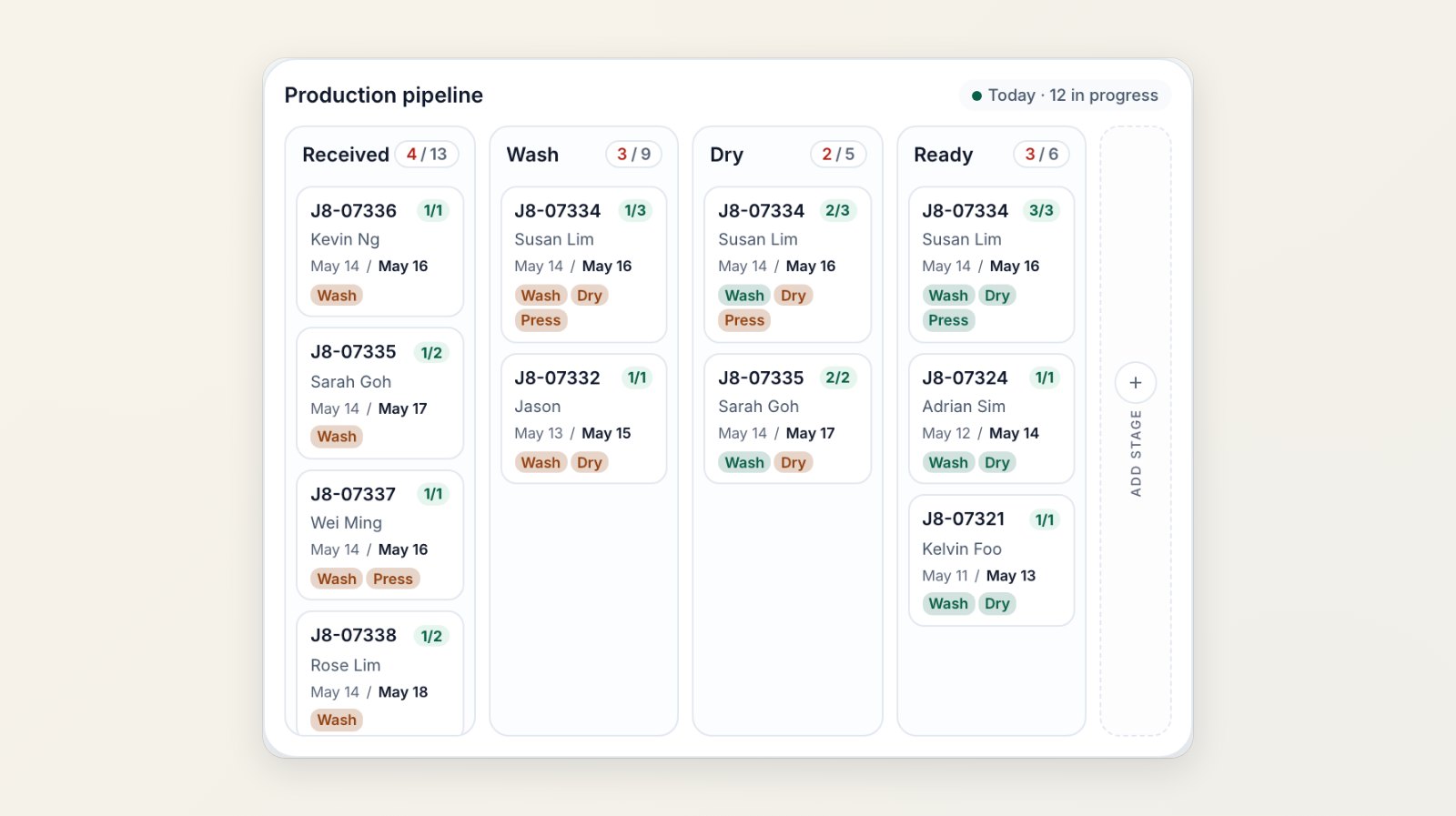Click the Ready column 3/6 counter

[x=1041, y=155]
